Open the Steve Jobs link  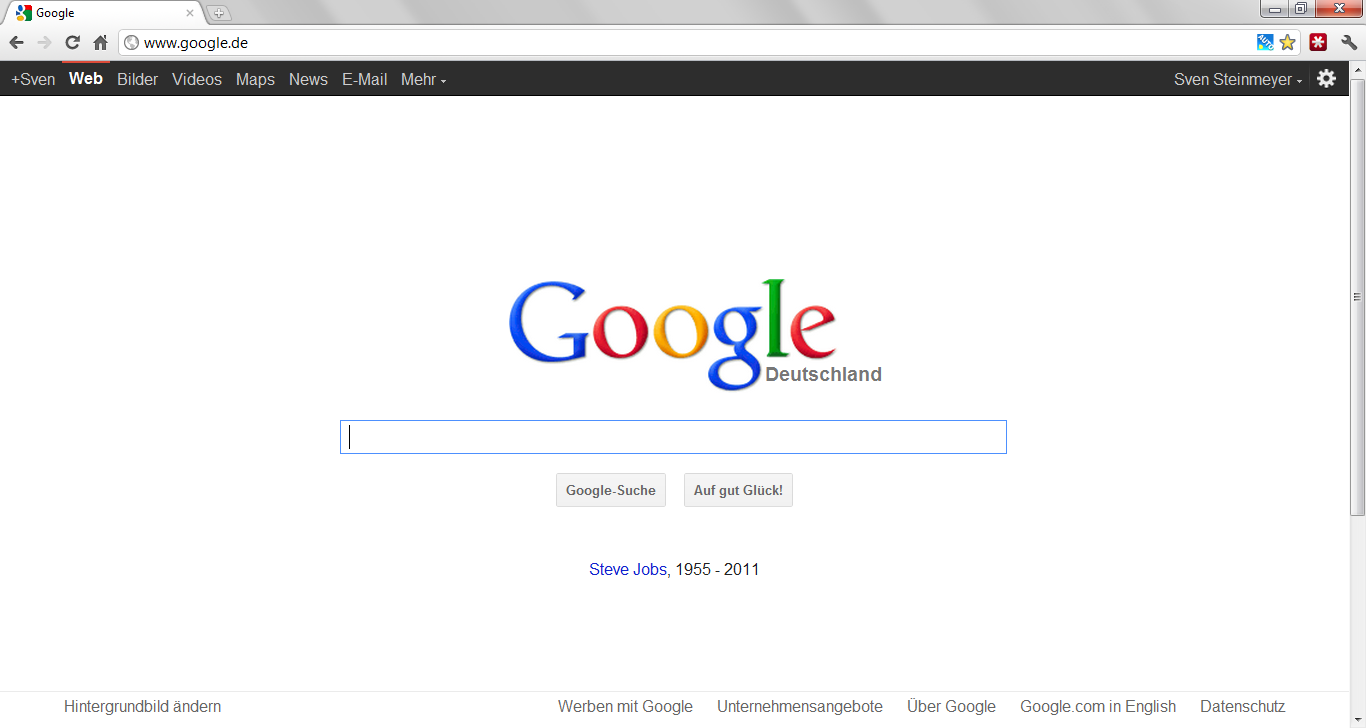(628, 569)
